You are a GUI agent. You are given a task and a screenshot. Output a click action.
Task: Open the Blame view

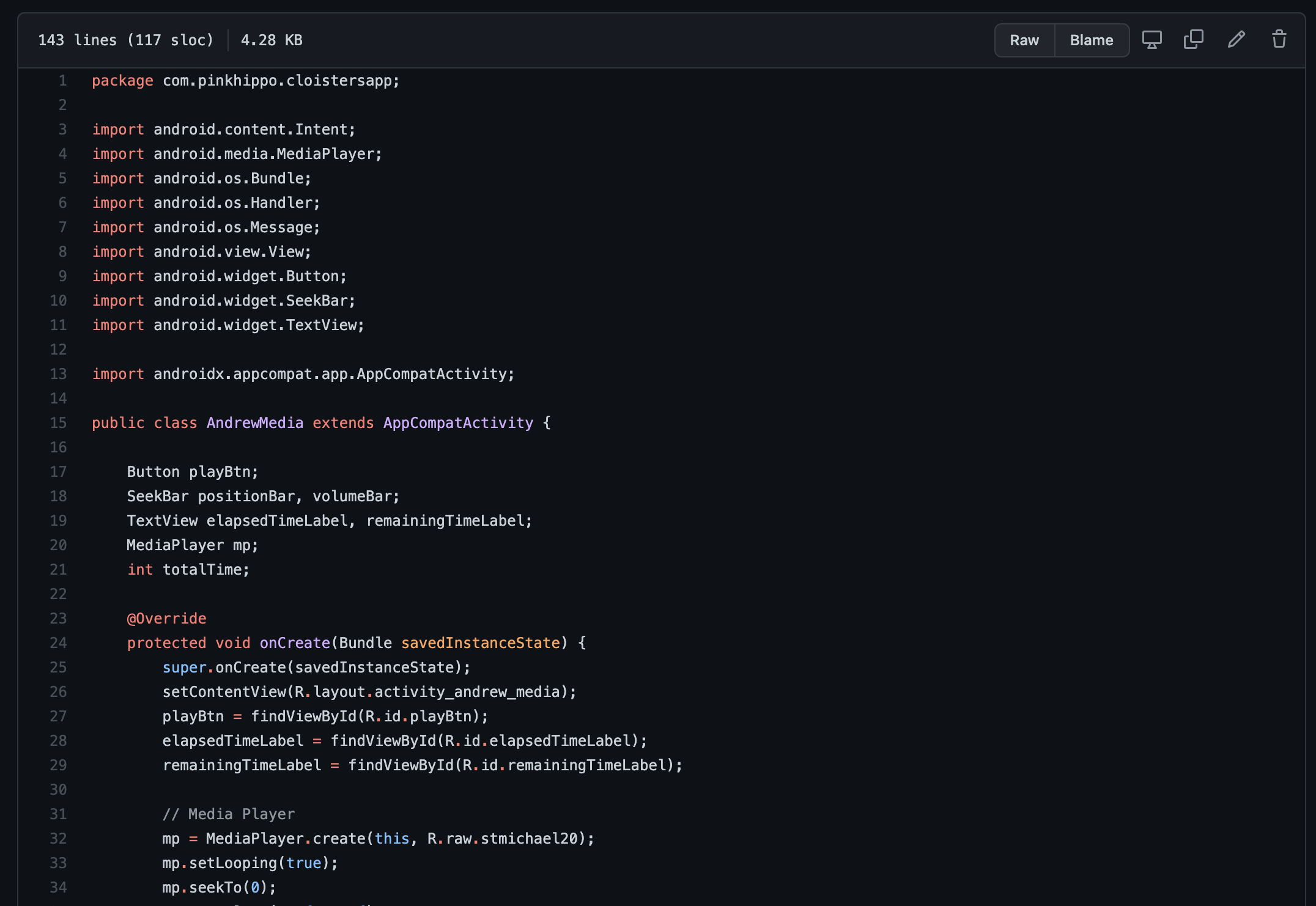(x=1092, y=40)
